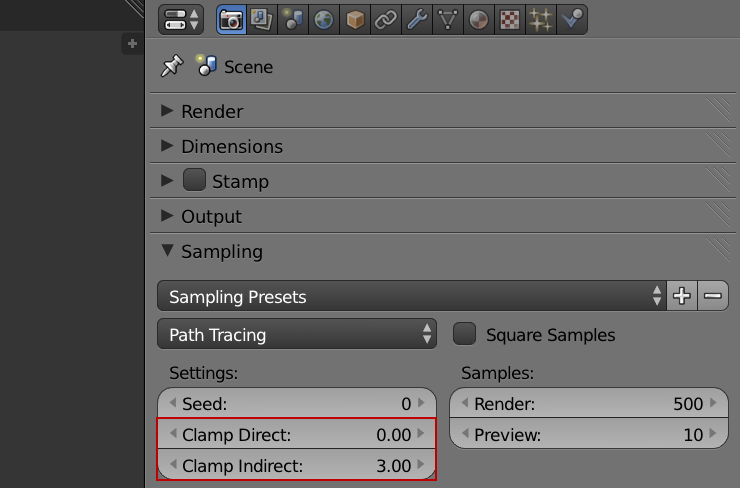Image resolution: width=740 pixels, height=488 pixels.
Task: Increase Preview samples with right arrow
Action: click(x=713, y=434)
